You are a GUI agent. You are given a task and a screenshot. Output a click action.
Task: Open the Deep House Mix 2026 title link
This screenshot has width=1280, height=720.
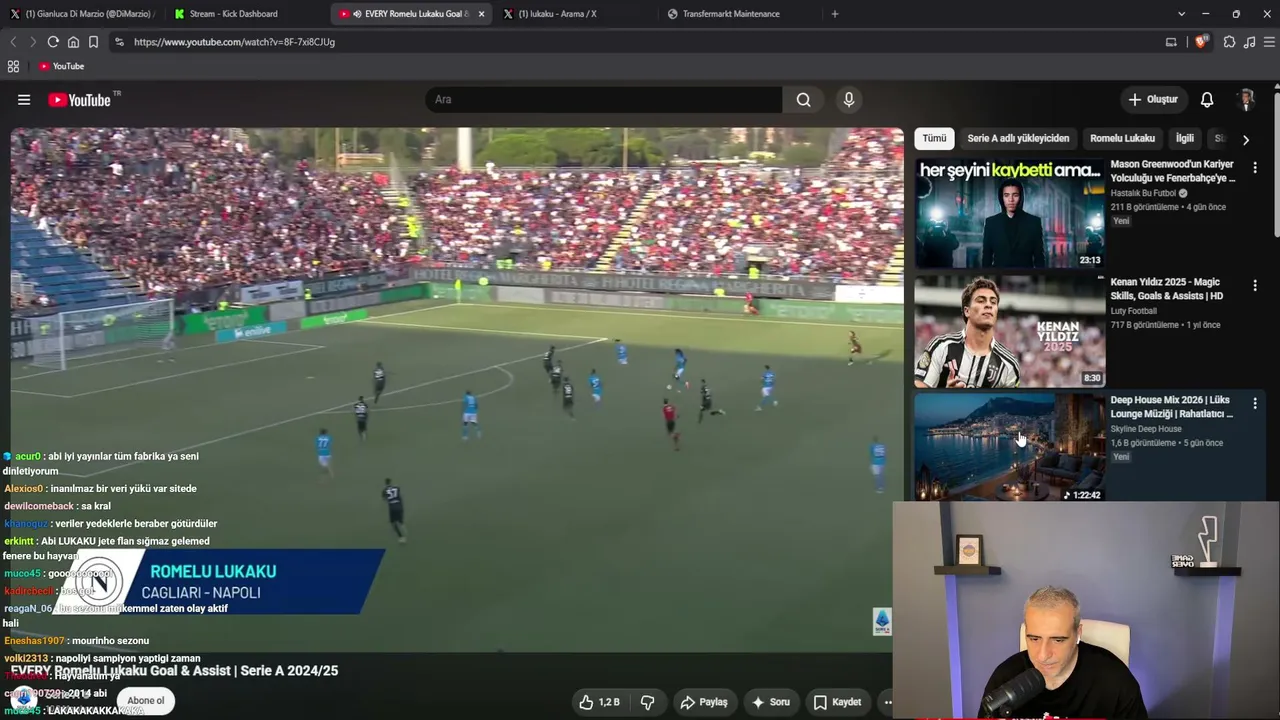1172,407
